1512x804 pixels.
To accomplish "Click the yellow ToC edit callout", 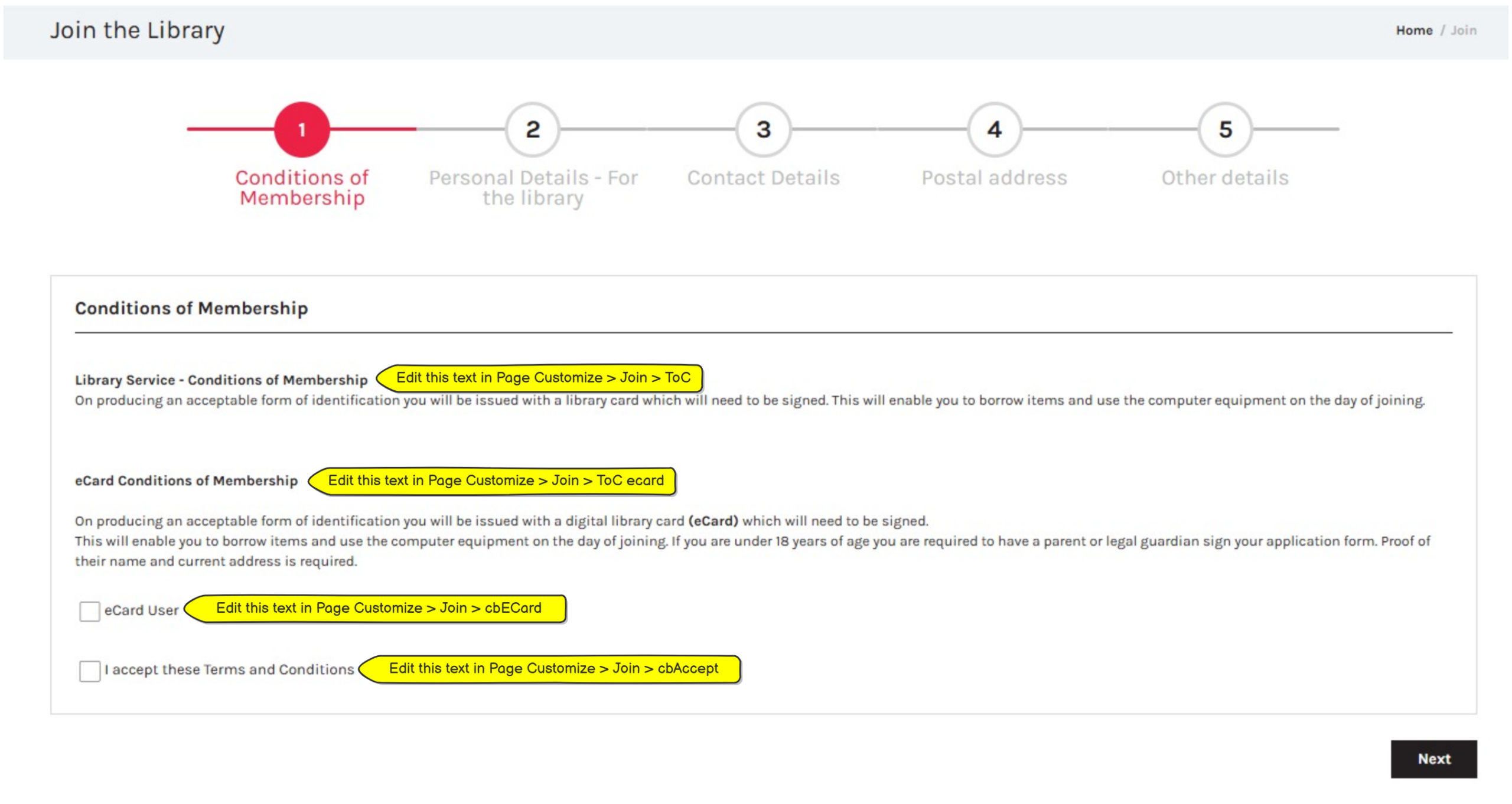I will [x=542, y=378].
